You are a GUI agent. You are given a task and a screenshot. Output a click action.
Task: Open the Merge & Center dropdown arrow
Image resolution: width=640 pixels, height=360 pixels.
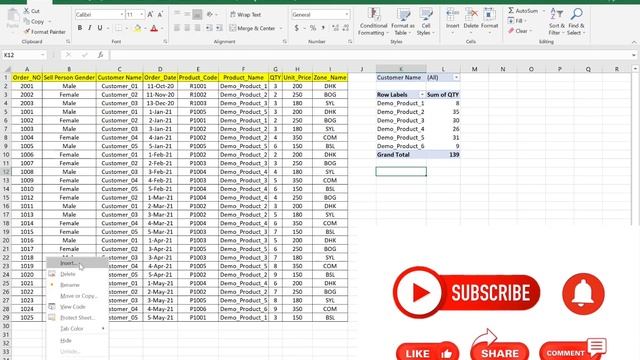(x=281, y=29)
